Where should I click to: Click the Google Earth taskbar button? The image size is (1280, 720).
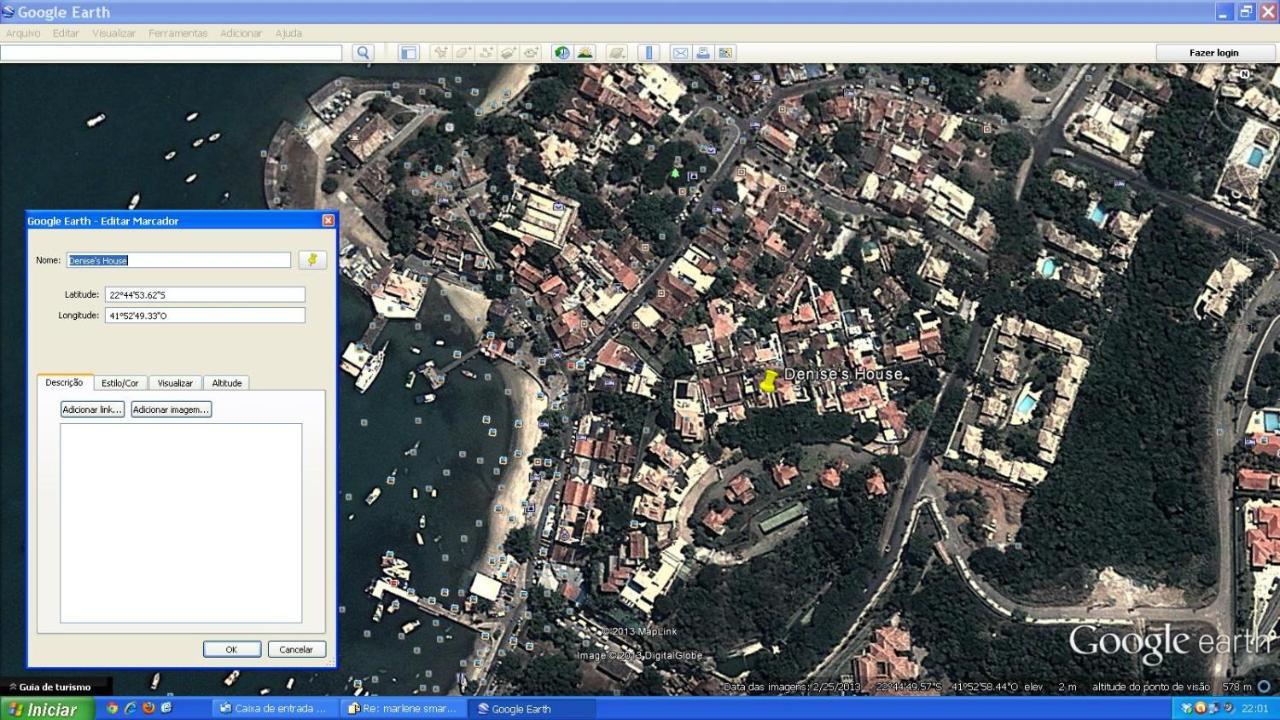(x=532, y=709)
